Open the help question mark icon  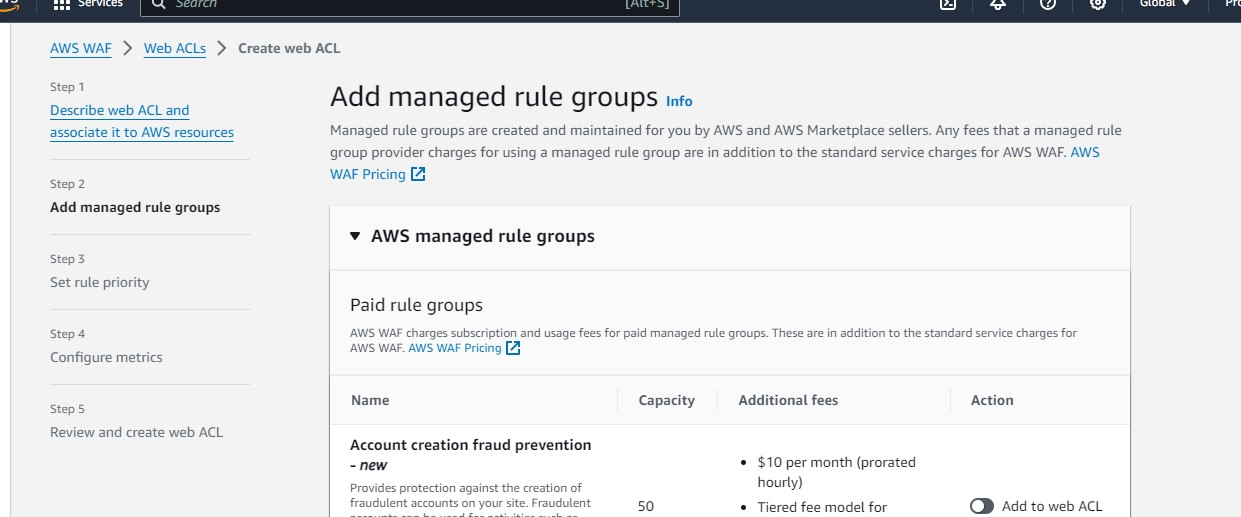click(1048, 4)
